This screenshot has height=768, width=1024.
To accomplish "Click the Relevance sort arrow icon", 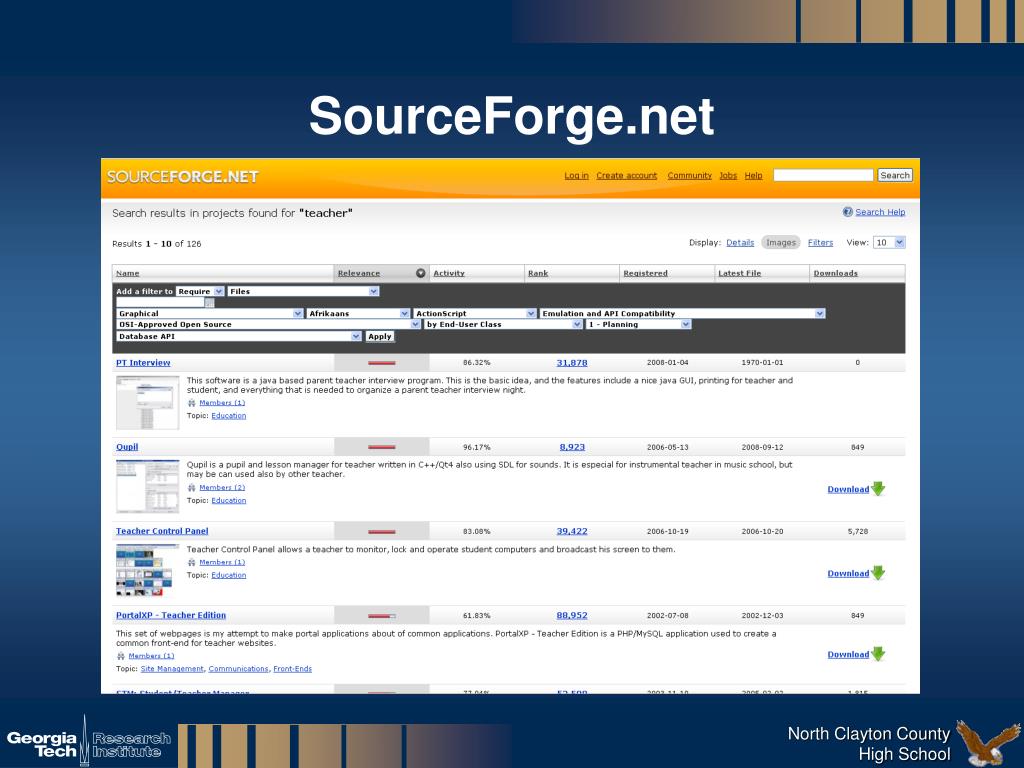I will click(421, 273).
